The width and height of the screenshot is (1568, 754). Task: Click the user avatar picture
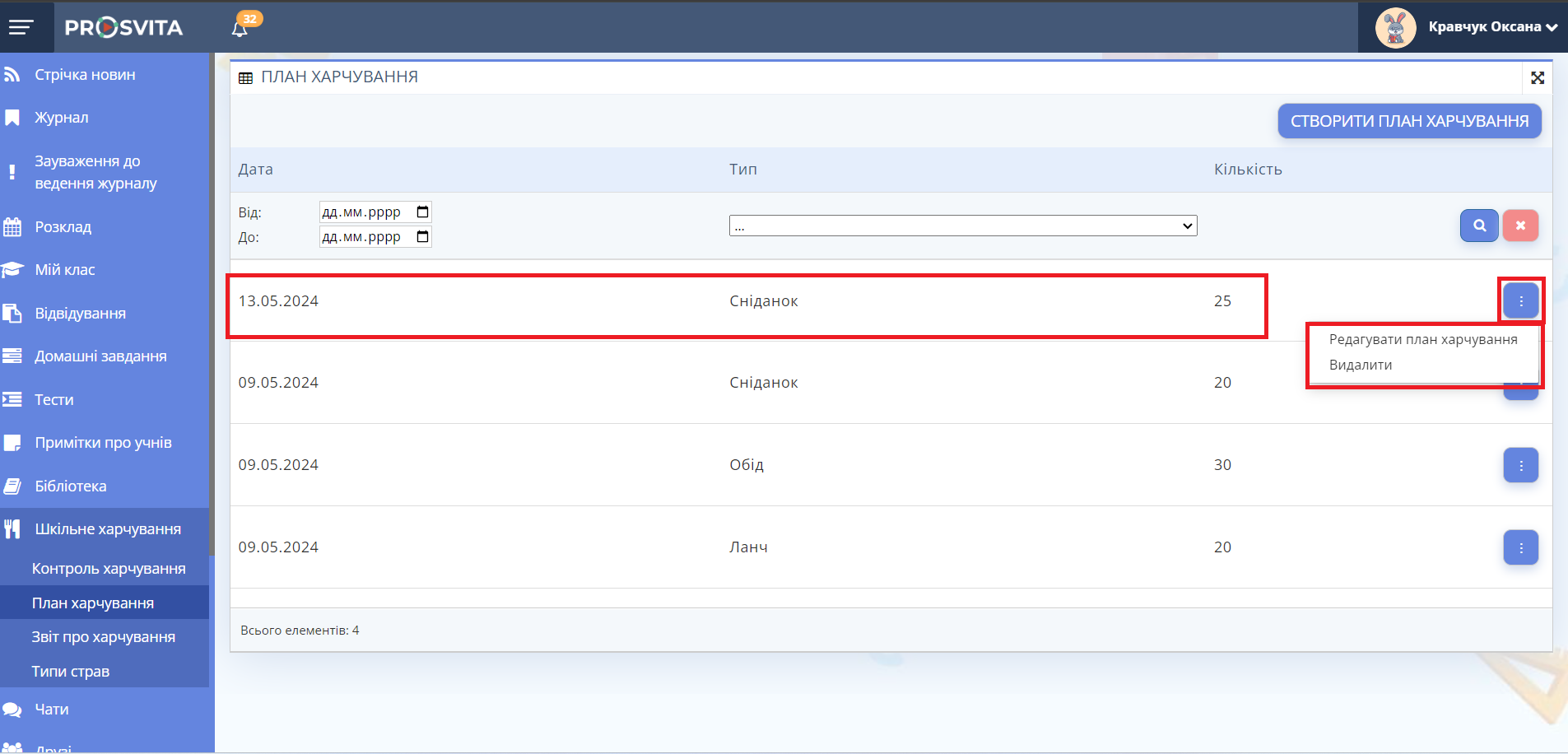tap(1395, 27)
